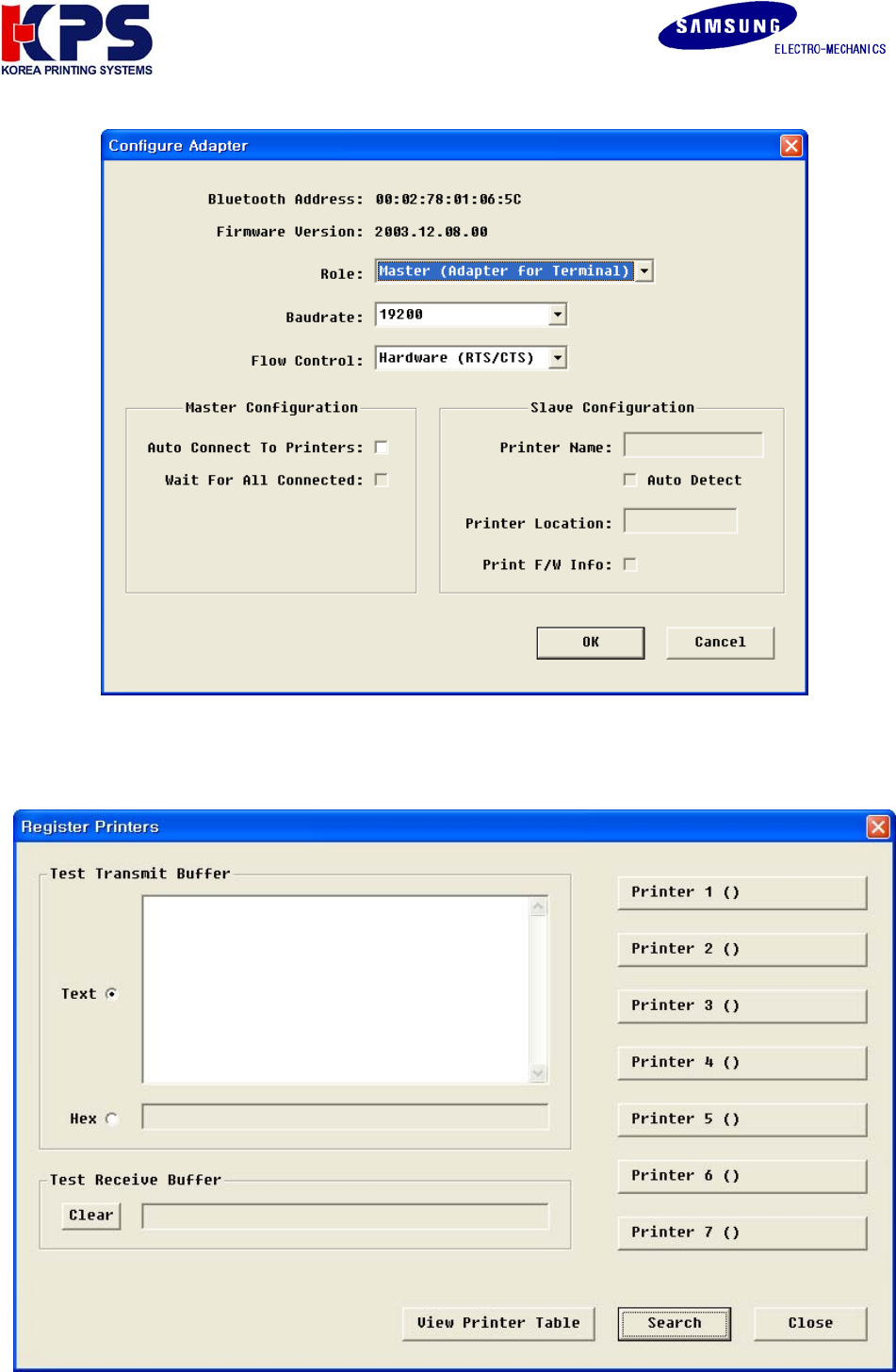Select the Text radio button
896x1372 pixels.
[x=112, y=993]
